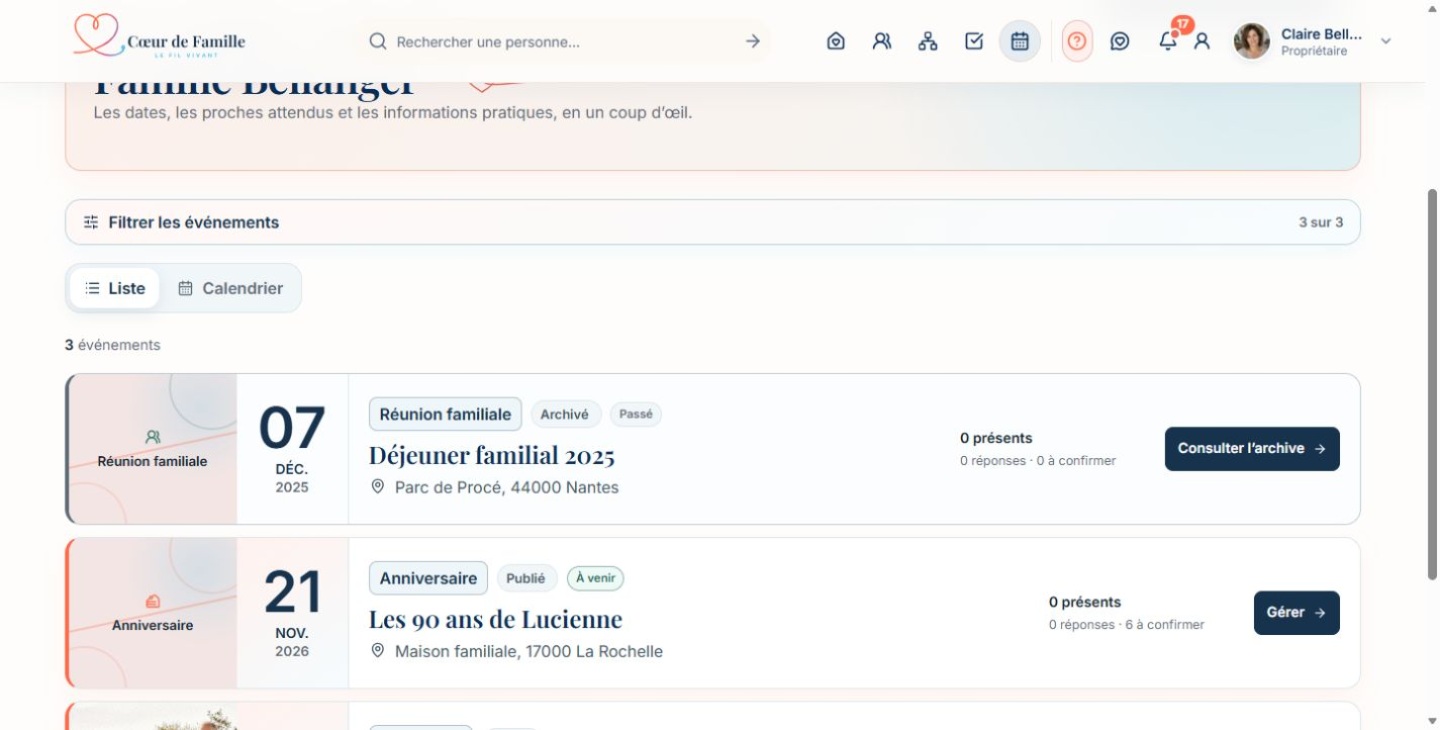This screenshot has width=1440, height=730.
Task: Click the Publié status badge
Action: click(x=526, y=578)
